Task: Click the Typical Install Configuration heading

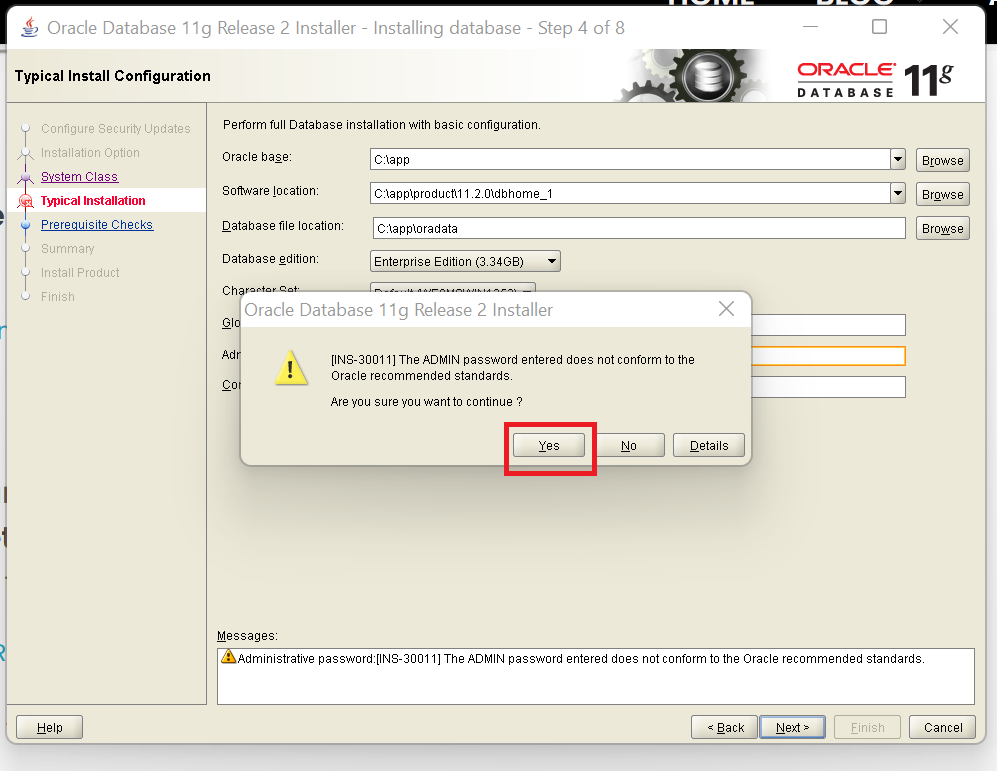Action: coord(113,76)
